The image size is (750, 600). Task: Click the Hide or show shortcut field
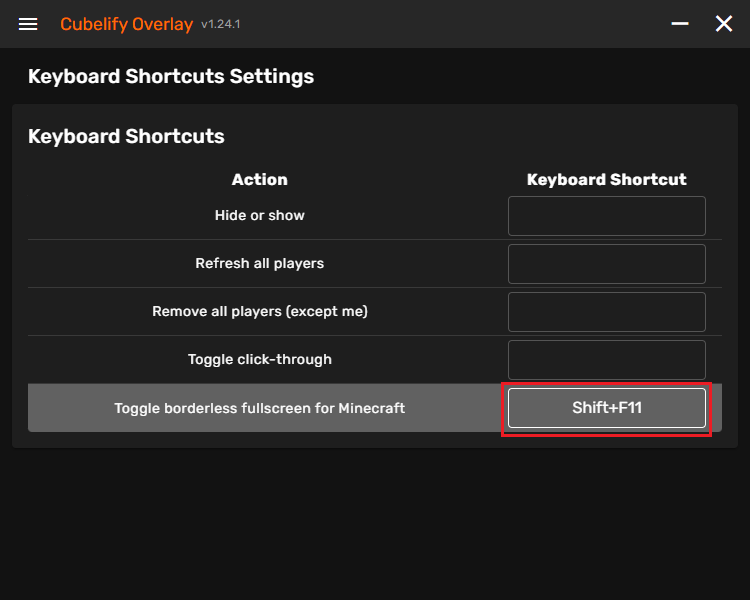[606, 216]
